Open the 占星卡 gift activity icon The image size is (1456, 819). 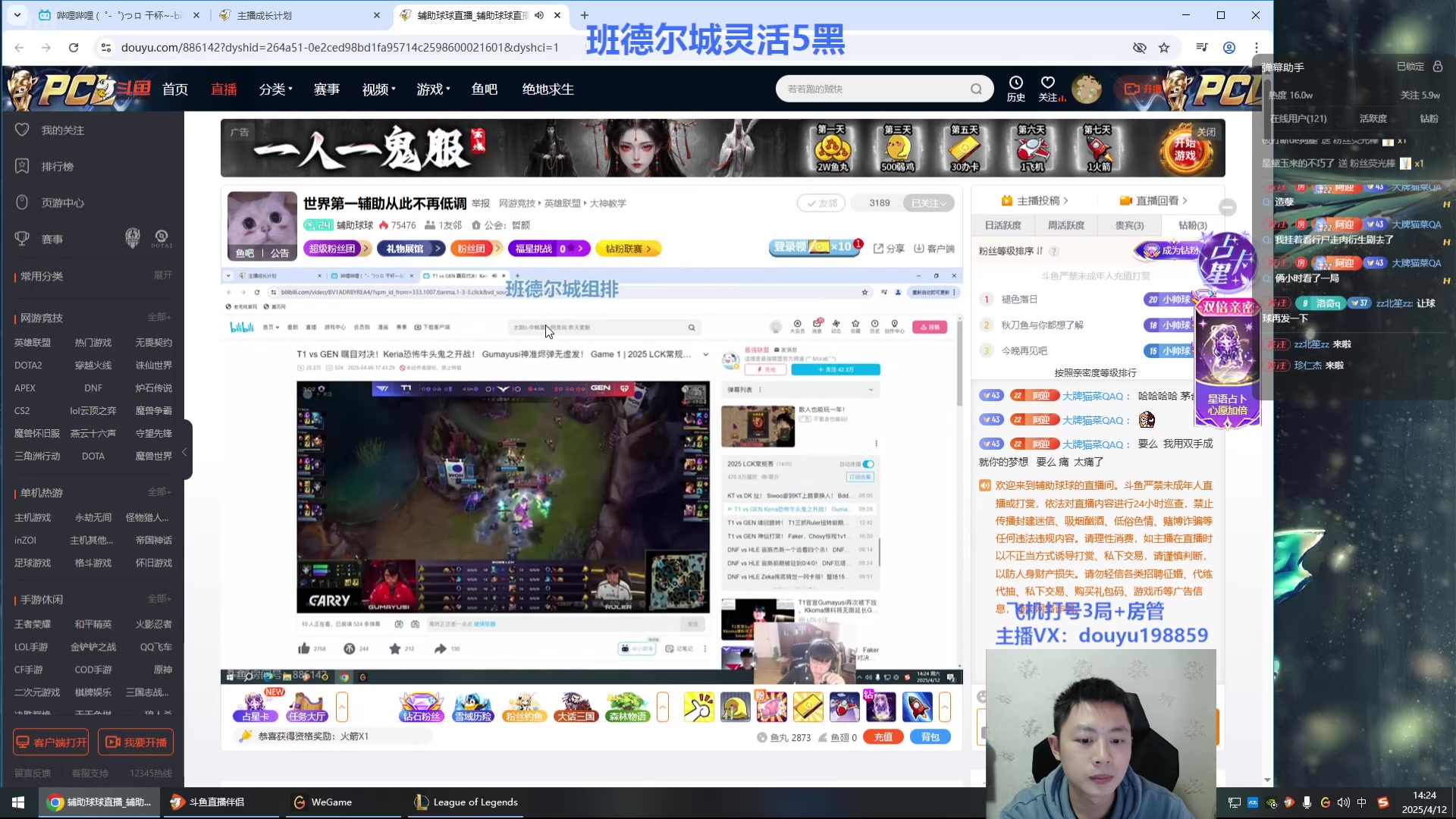pyautogui.click(x=256, y=707)
